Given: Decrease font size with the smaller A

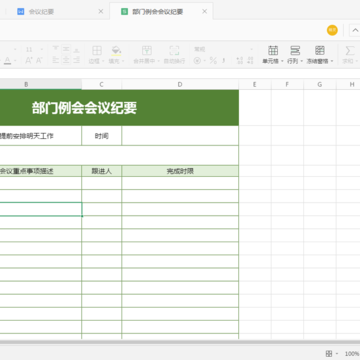Looking at the screenshot, I should click(x=39, y=60).
